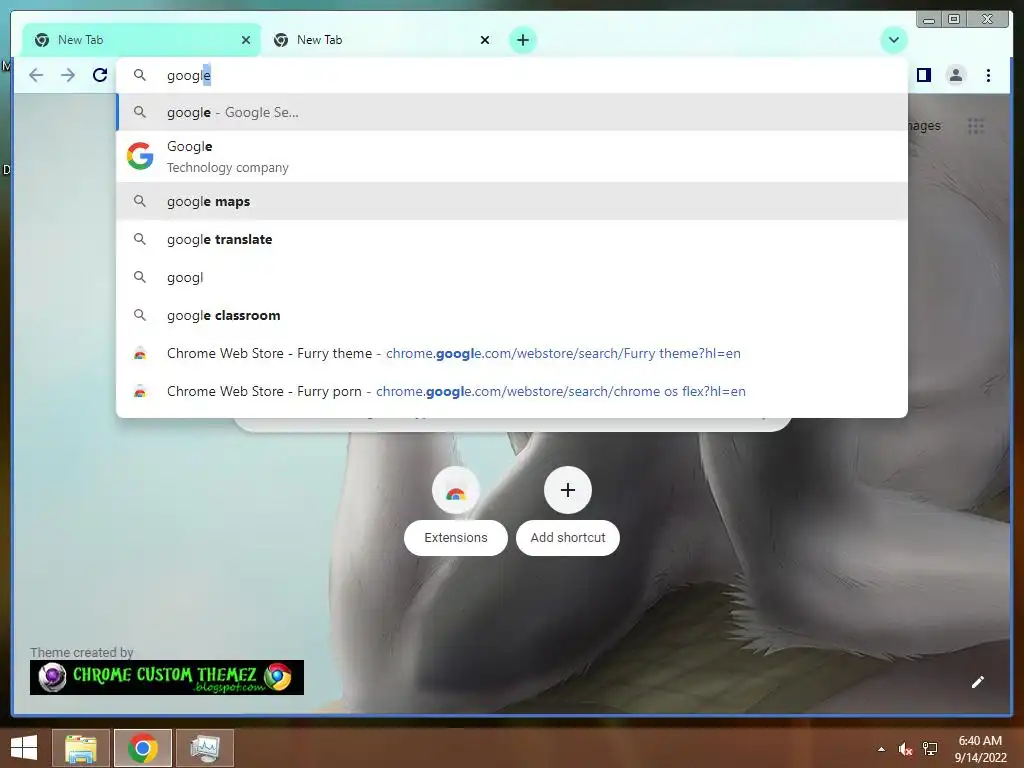
Task: Open the Chrome three-dot menu
Action: [x=988, y=75]
